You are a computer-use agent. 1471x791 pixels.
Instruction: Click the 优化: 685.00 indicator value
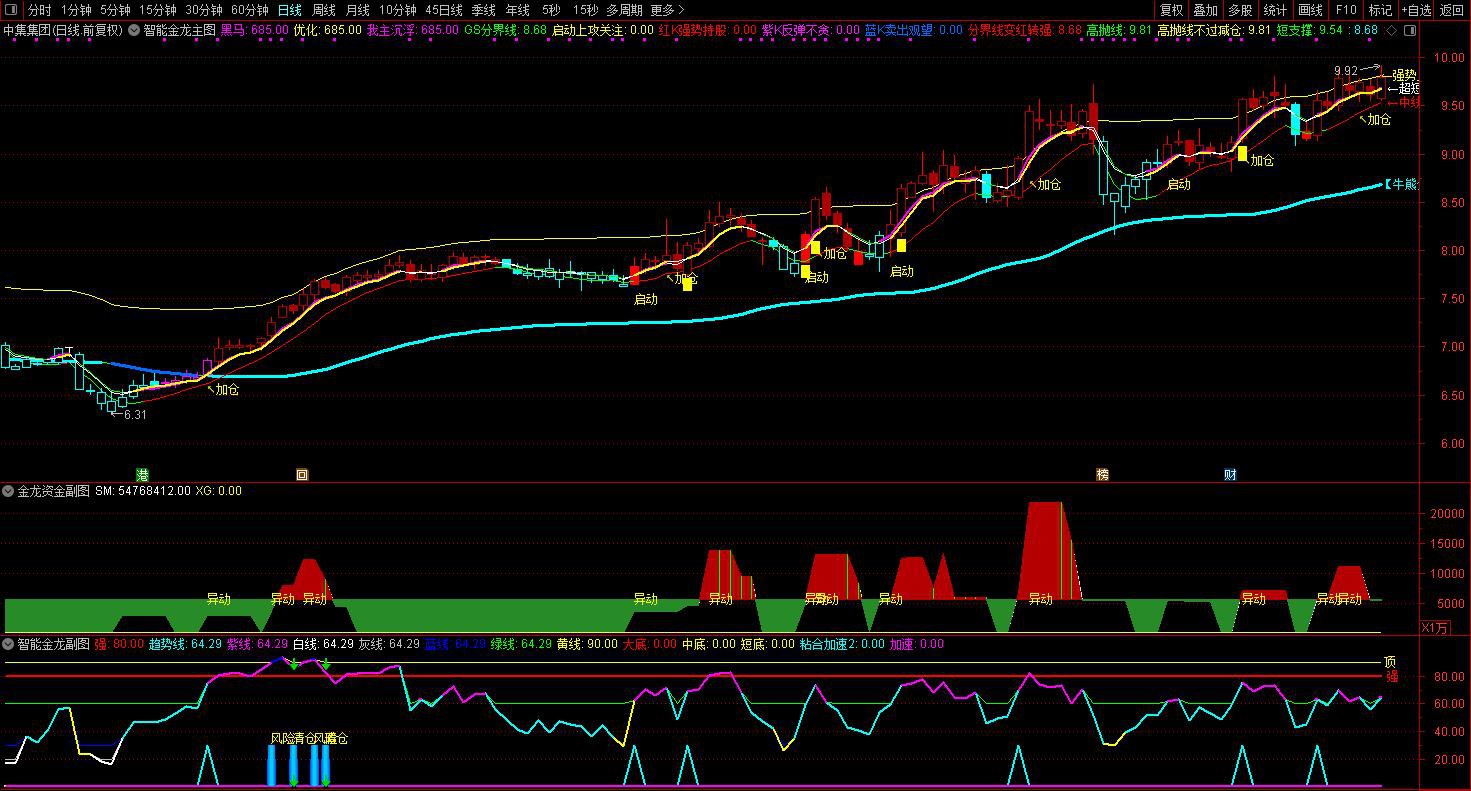coord(328,30)
